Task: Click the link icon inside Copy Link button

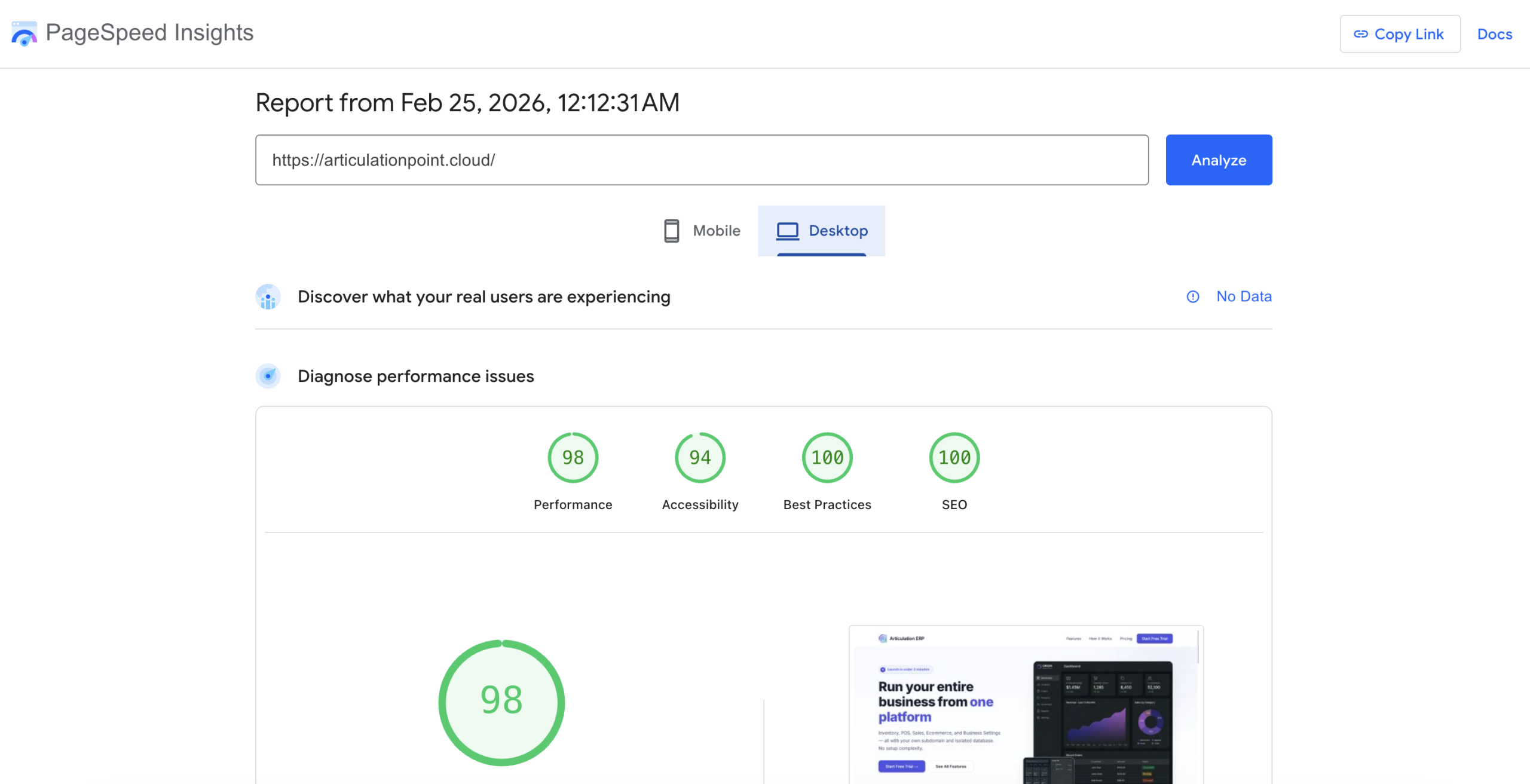Action: point(1361,34)
